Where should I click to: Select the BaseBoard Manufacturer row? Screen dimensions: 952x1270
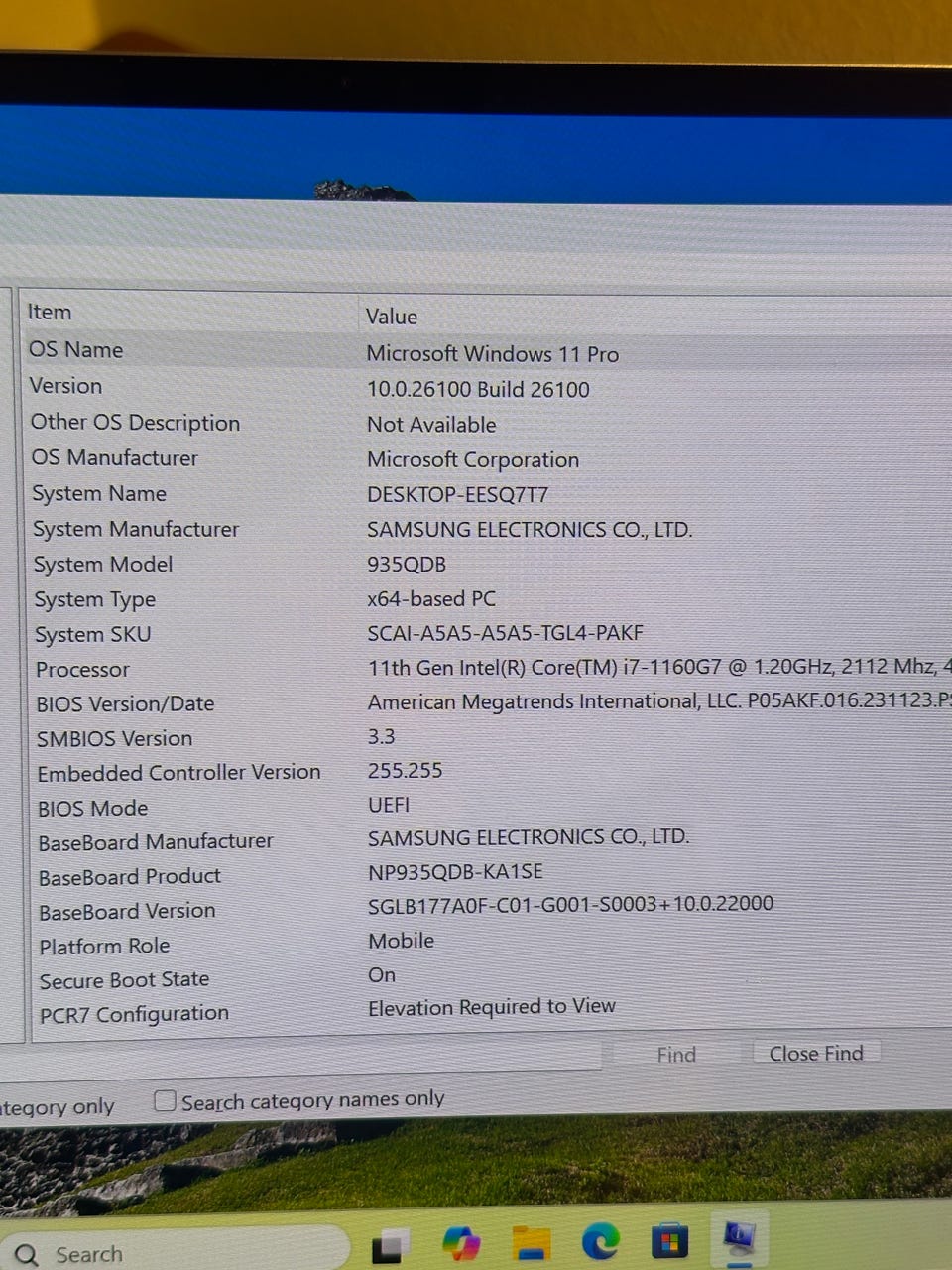pos(488,841)
